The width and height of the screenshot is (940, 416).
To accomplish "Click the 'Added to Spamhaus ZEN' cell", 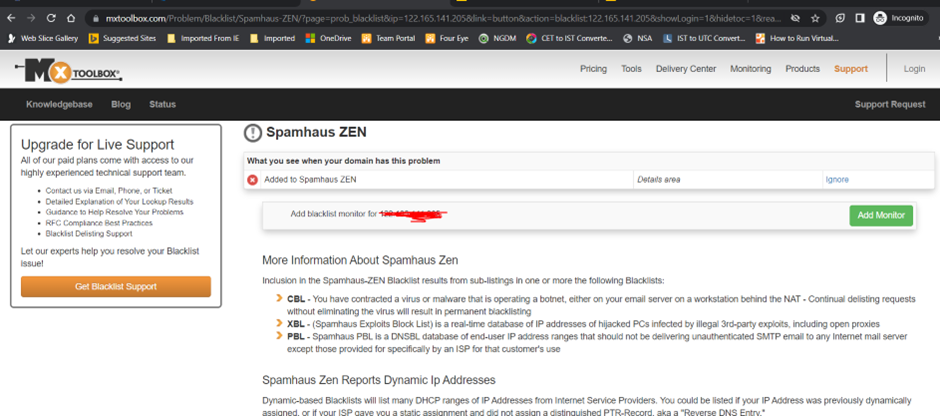I will [x=447, y=179].
